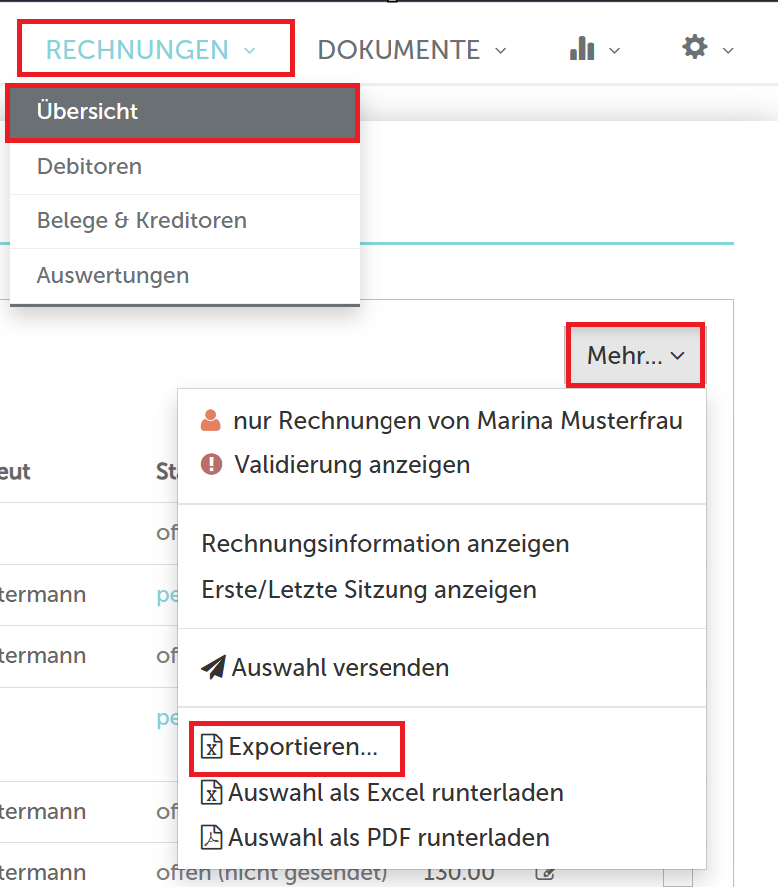The width and height of the screenshot is (778, 887).
Task: Click the edit icon in the bottom invoice row
Action: point(545,873)
